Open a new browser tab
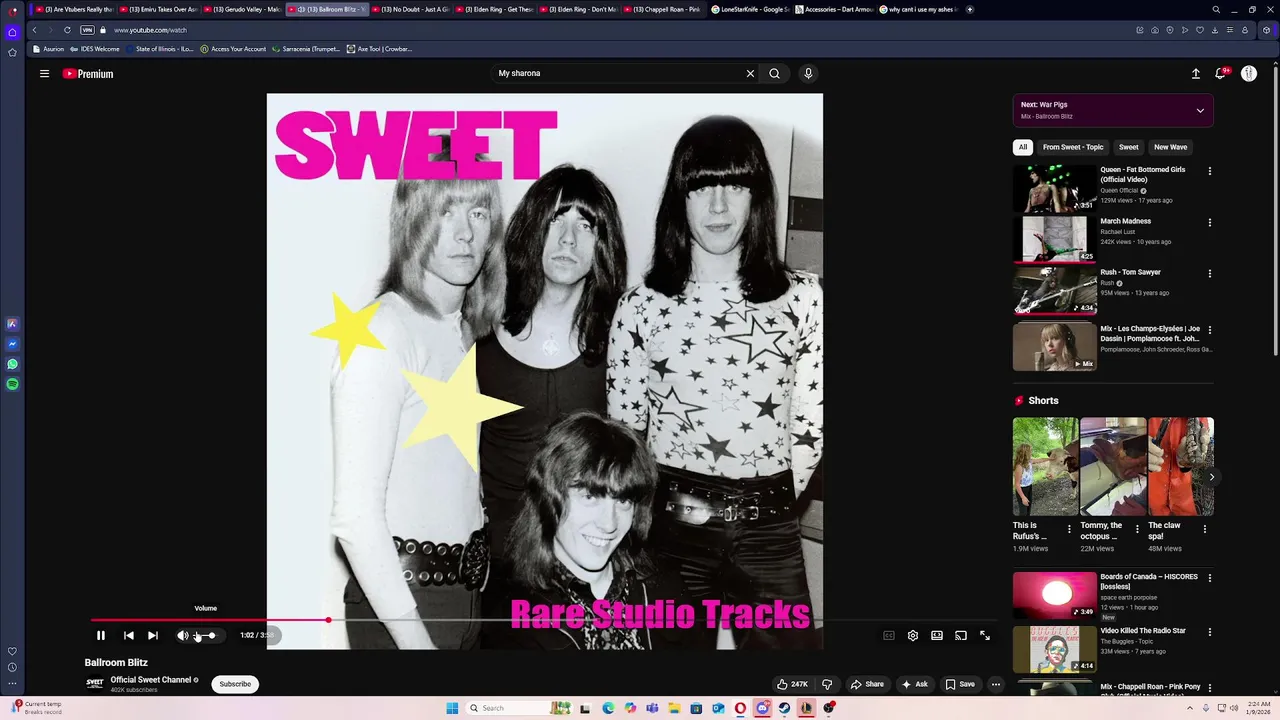This screenshot has height=720, width=1280. click(x=969, y=9)
